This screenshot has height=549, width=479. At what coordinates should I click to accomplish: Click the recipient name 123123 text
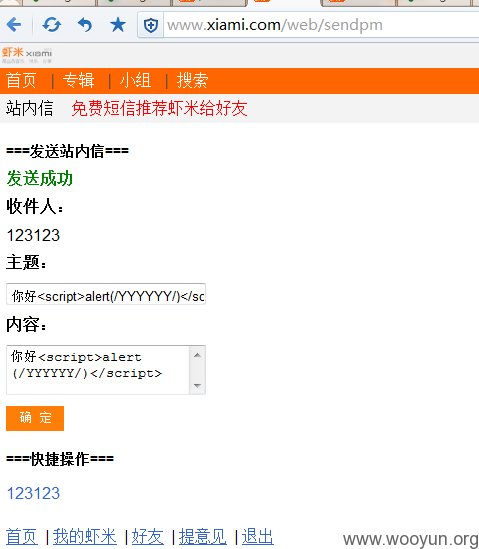click(x=33, y=235)
